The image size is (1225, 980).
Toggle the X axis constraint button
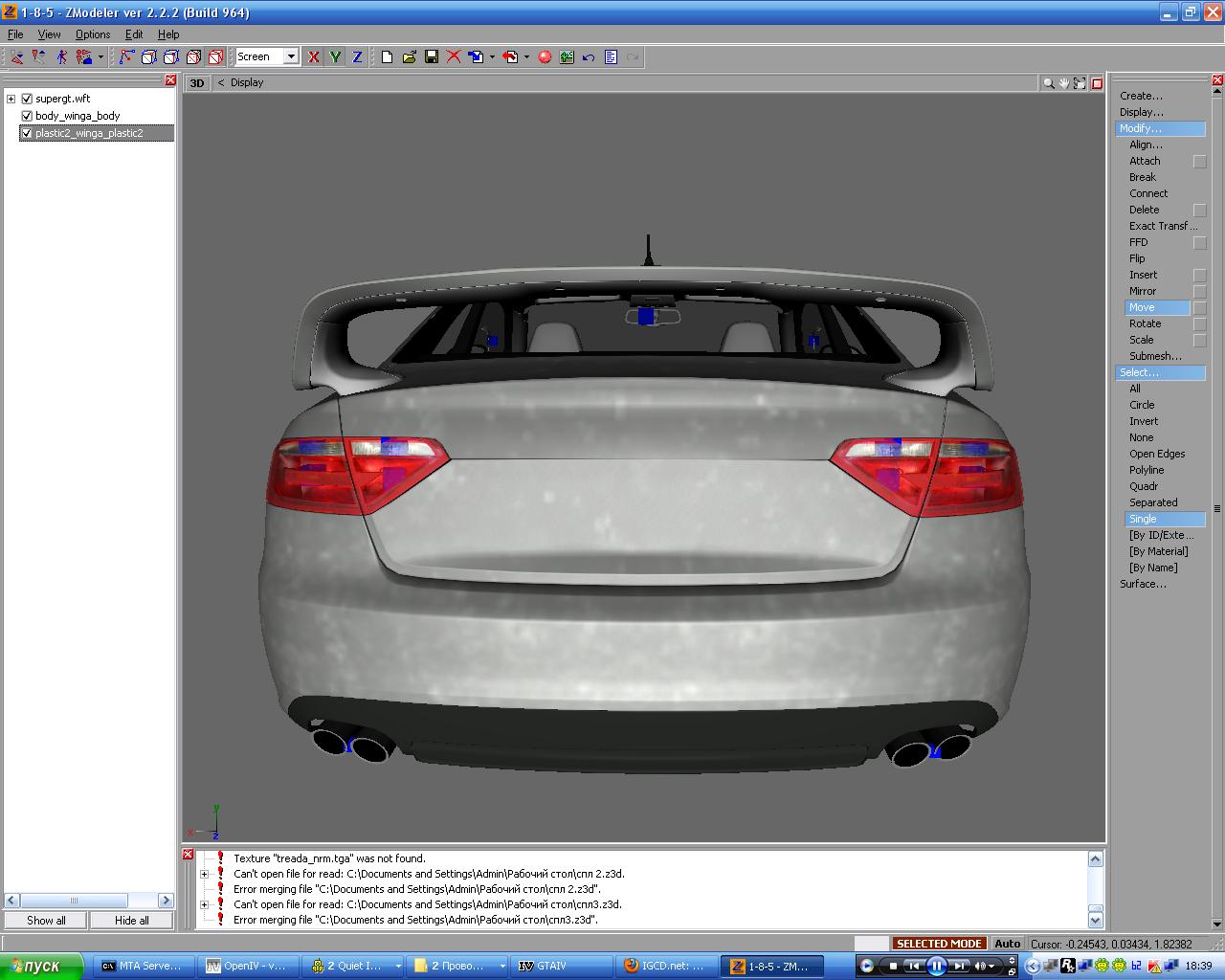[313, 57]
